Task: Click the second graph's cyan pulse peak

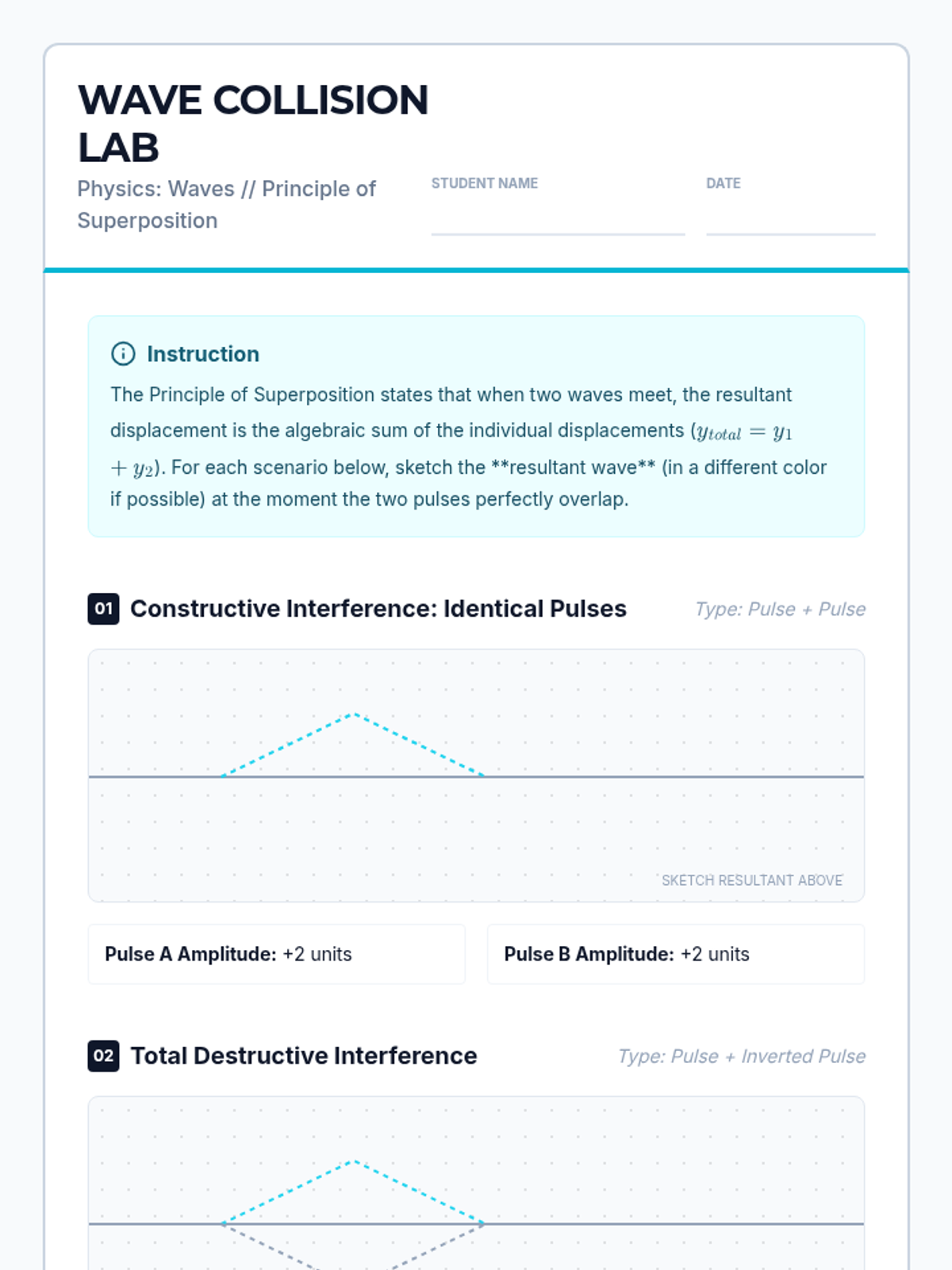Action: click(x=354, y=1161)
